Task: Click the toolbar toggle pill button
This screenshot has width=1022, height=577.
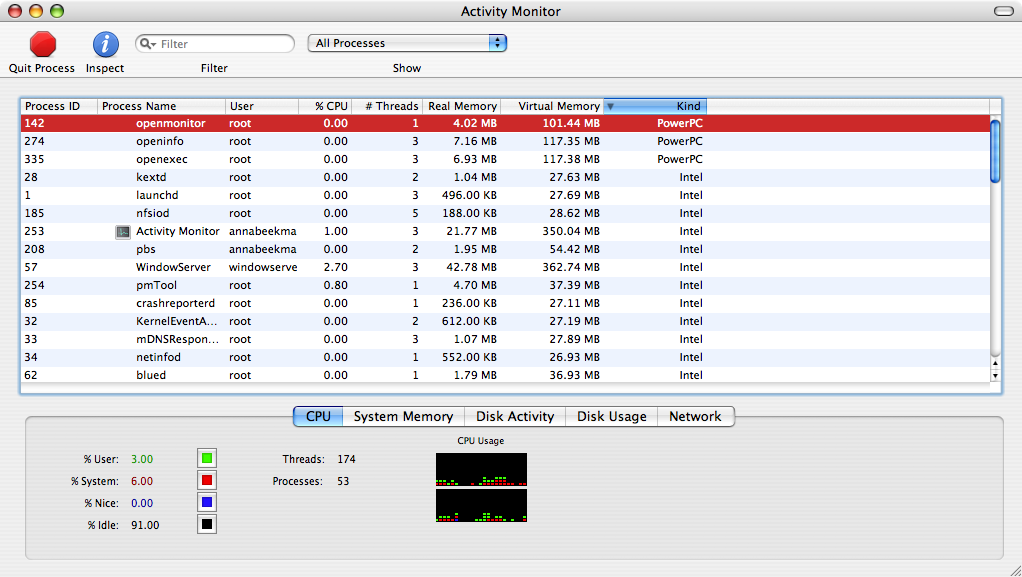Action: click(x=1003, y=11)
